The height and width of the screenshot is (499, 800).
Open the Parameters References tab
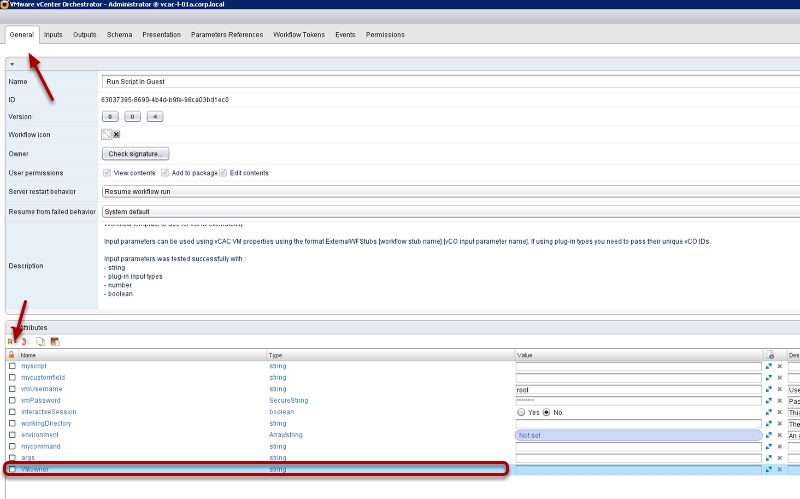[x=228, y=35]
